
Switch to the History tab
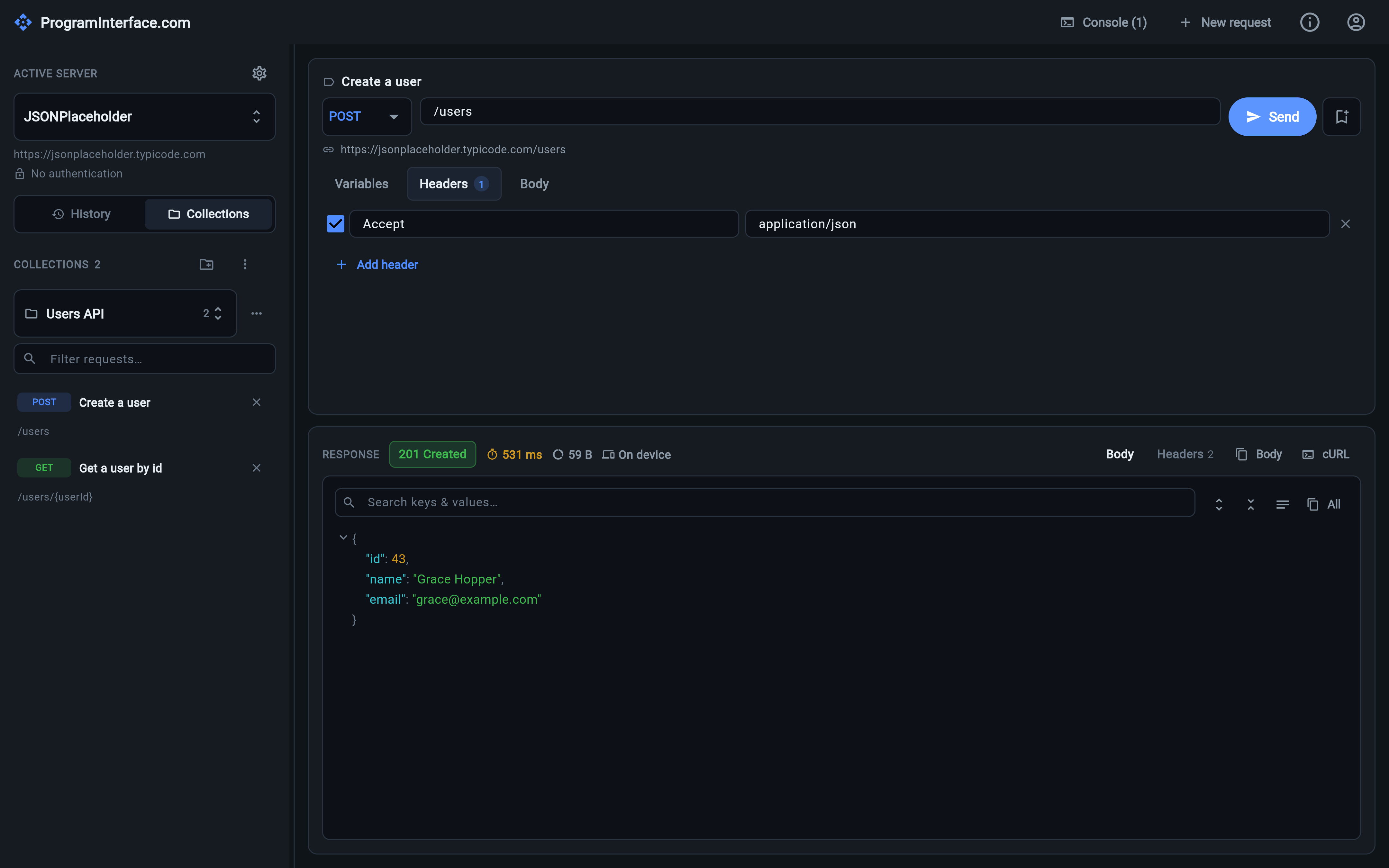point(81,214)
